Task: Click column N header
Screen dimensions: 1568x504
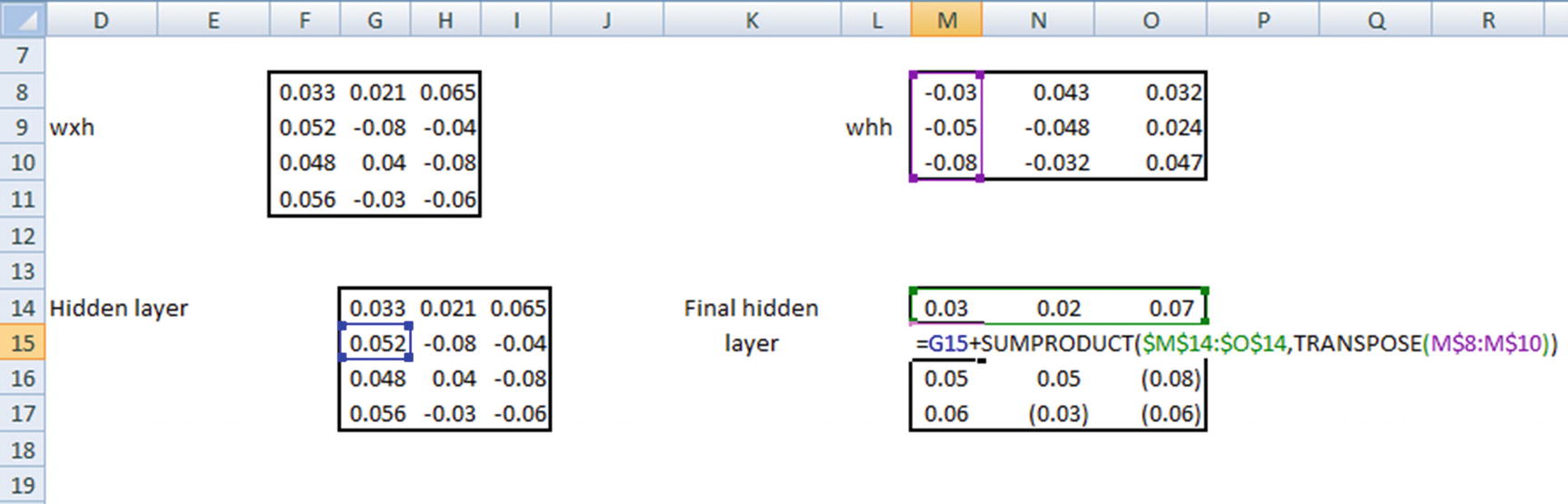Action: point(1038,19)
